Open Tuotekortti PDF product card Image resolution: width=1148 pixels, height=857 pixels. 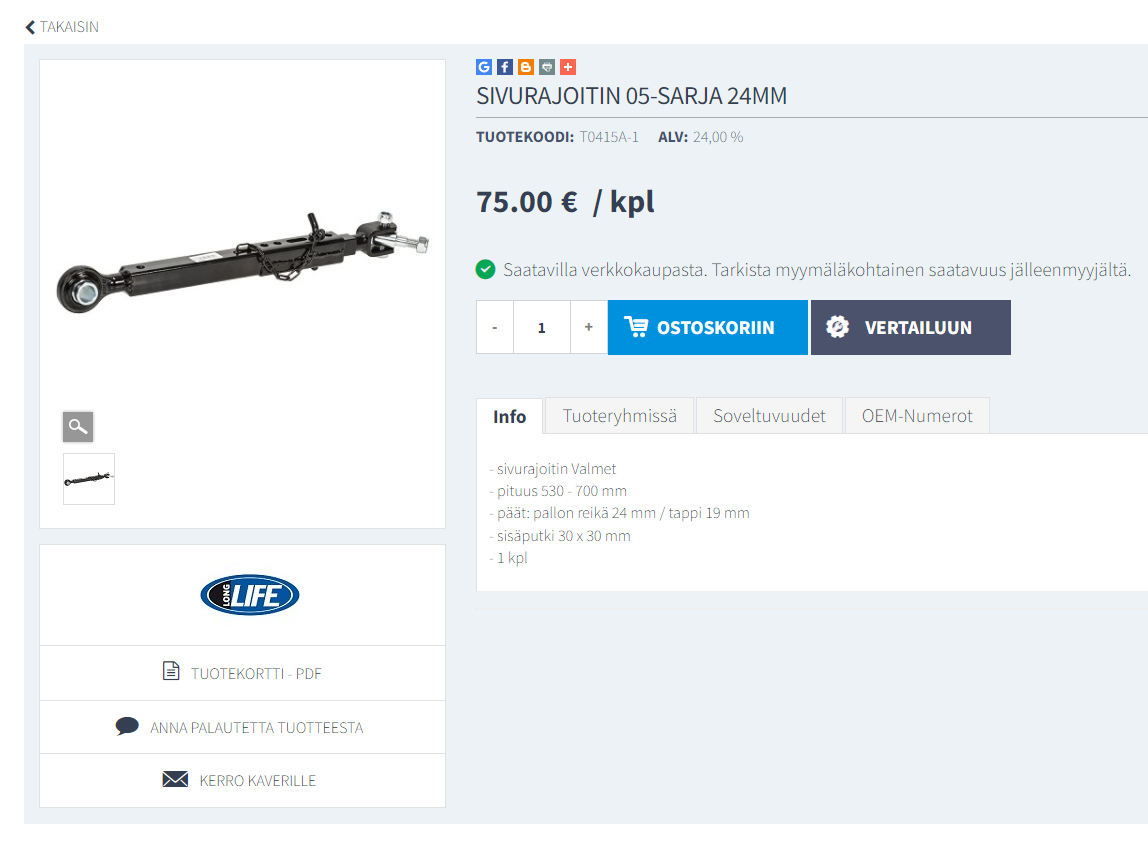point(242,673)
